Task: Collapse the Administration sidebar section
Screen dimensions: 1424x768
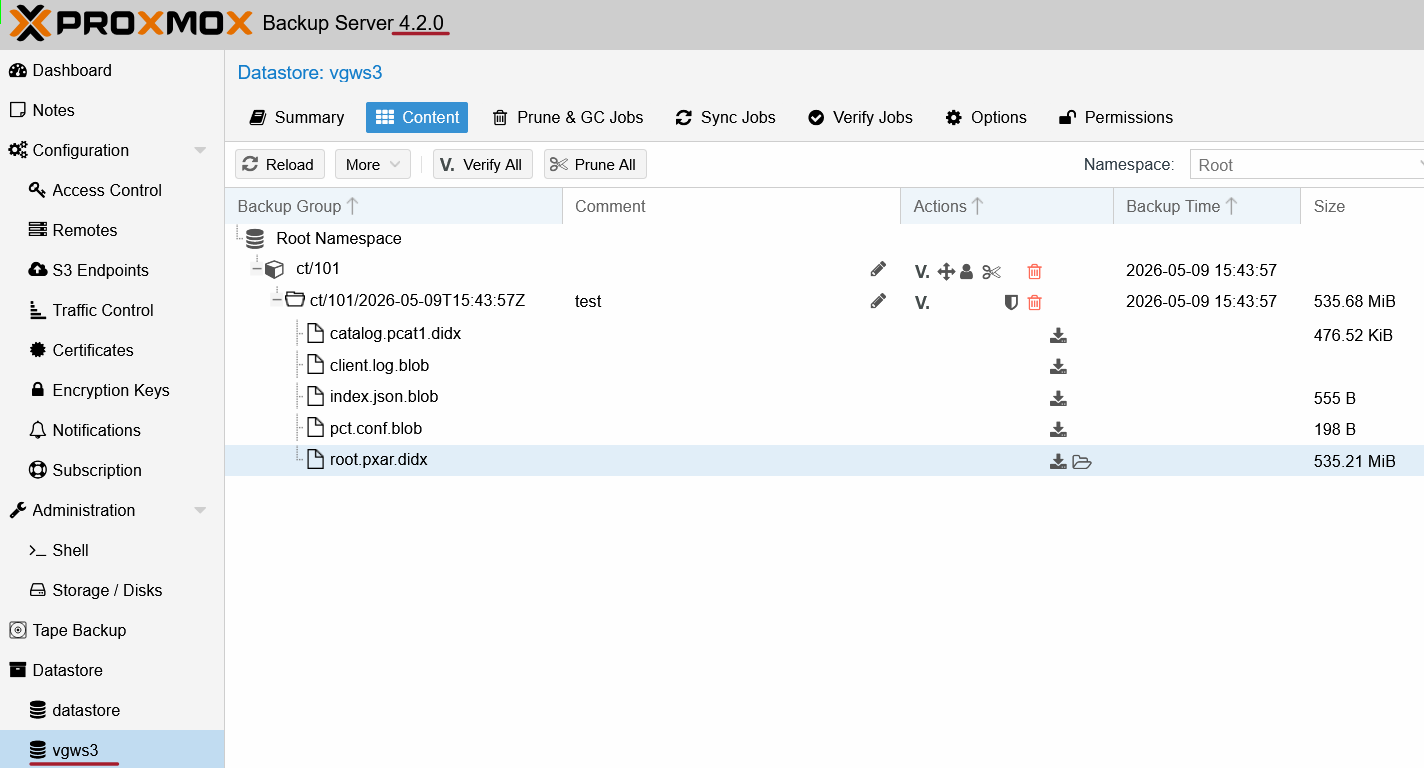Action: (200, 510)
